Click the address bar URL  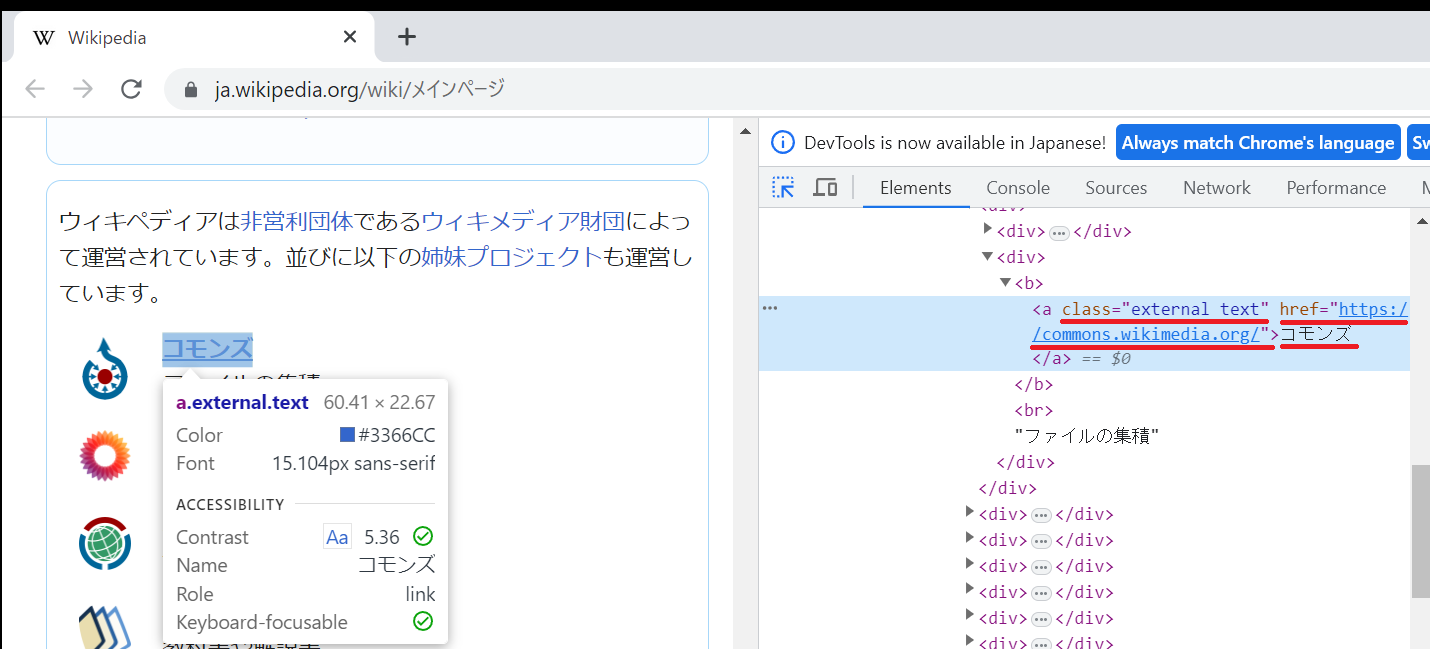click(x=359, y=90)
